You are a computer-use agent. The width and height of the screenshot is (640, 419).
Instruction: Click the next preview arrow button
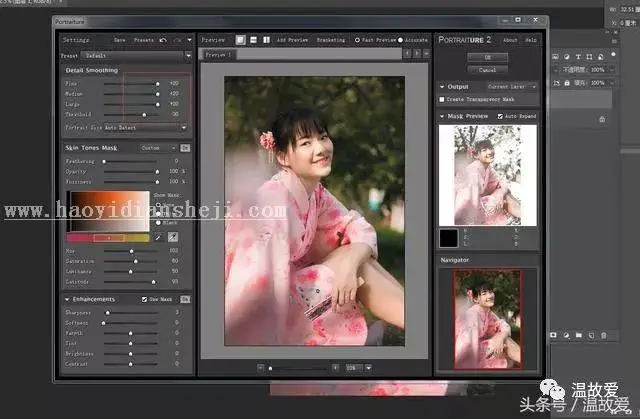(x=417, y=53)
